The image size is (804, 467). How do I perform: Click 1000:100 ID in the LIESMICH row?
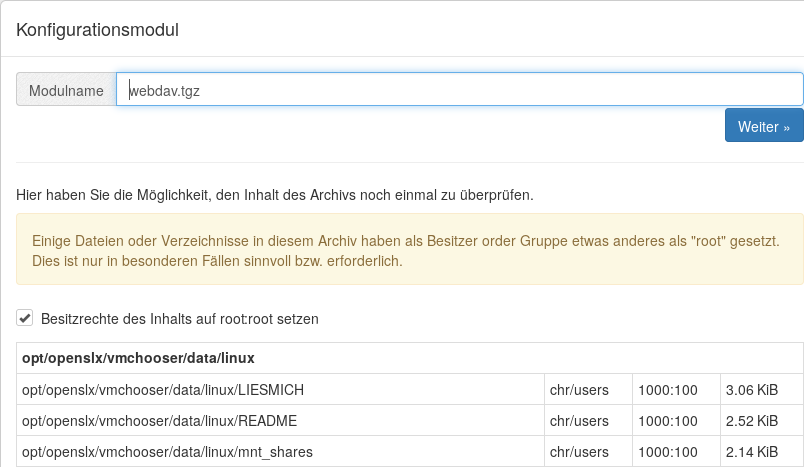668,390
